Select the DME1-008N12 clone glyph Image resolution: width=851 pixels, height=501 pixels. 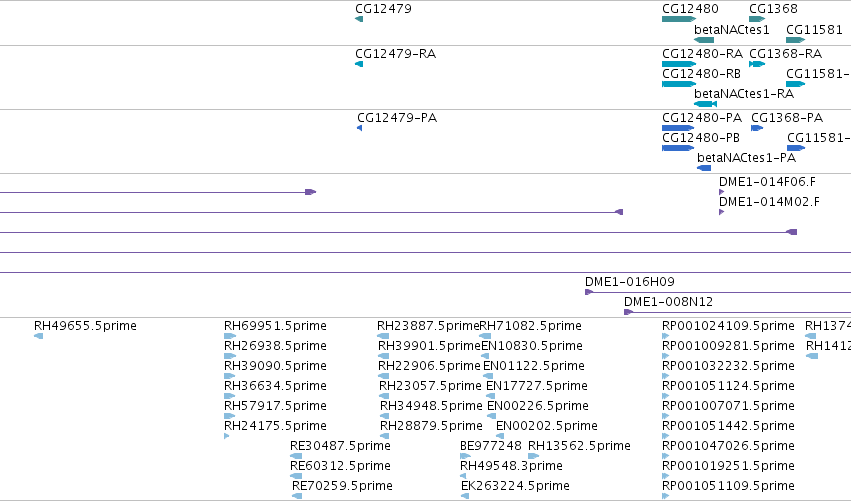tap(628, 312)
